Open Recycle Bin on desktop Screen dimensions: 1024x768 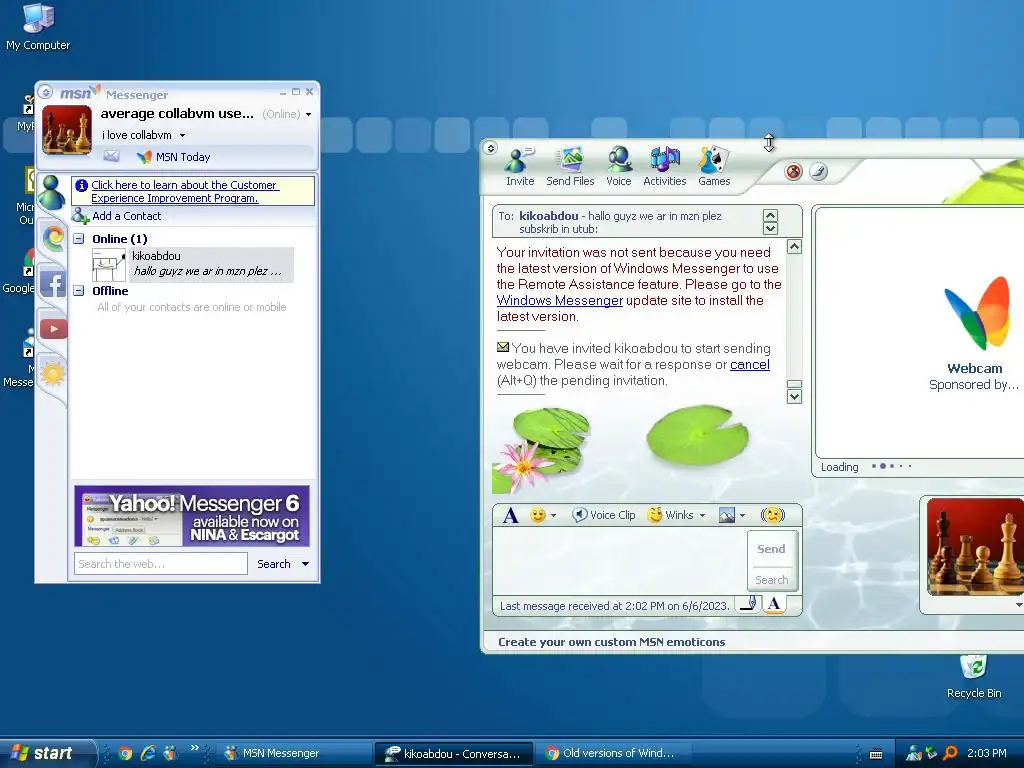(x=974, y=677)
